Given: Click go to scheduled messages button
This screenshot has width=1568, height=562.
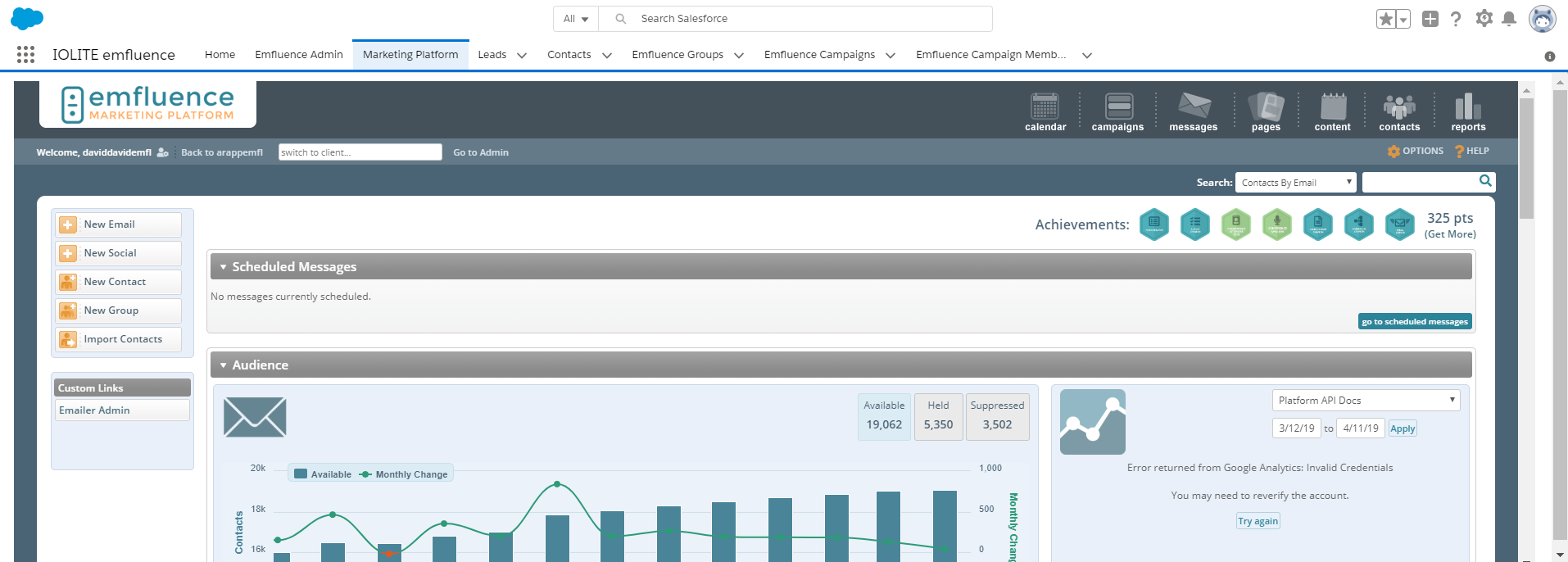Looking at the screenshot, I should click(1415, 322).
